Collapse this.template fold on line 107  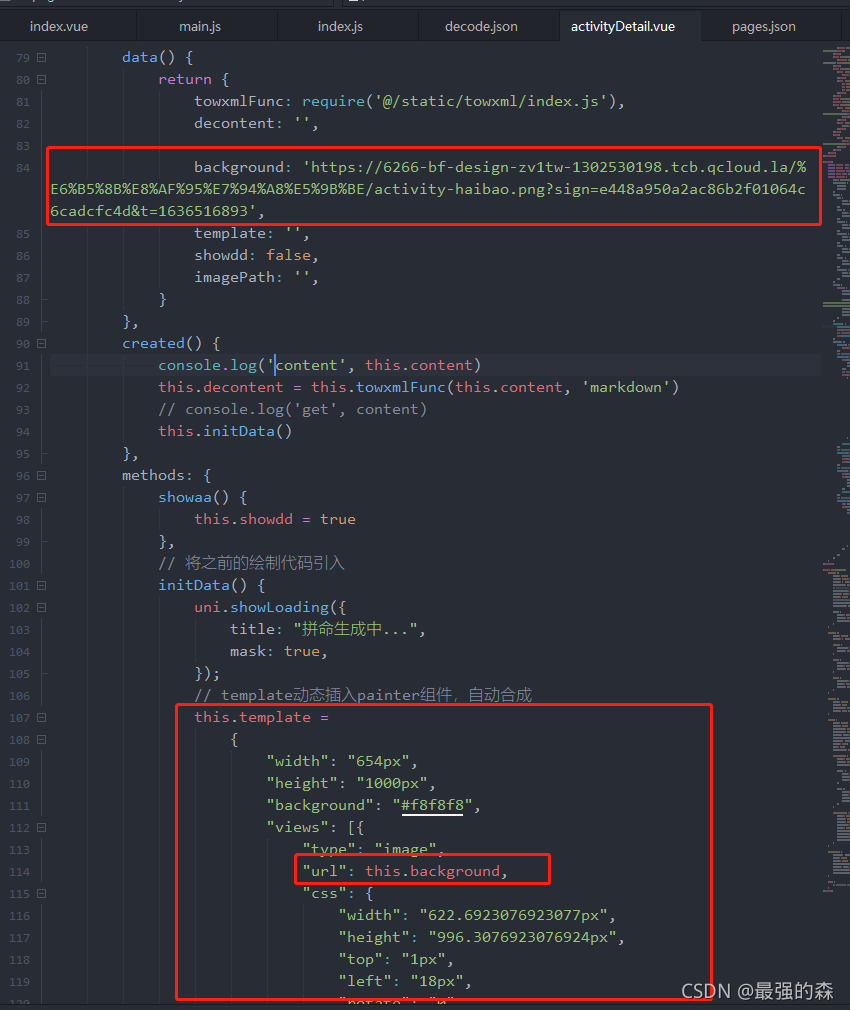[x=41, y=717]
